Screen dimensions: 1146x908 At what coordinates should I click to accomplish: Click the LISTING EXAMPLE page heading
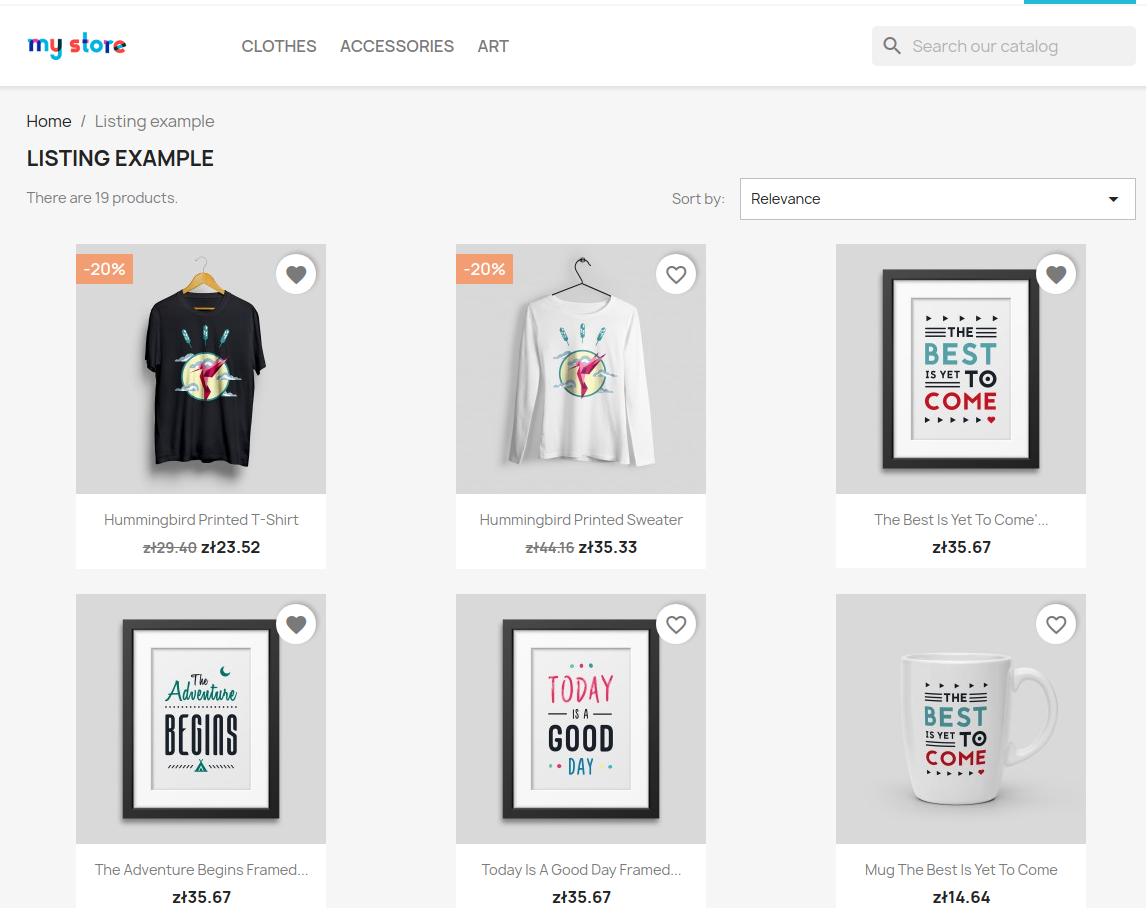pyautogui.click(x=120, y=159)
